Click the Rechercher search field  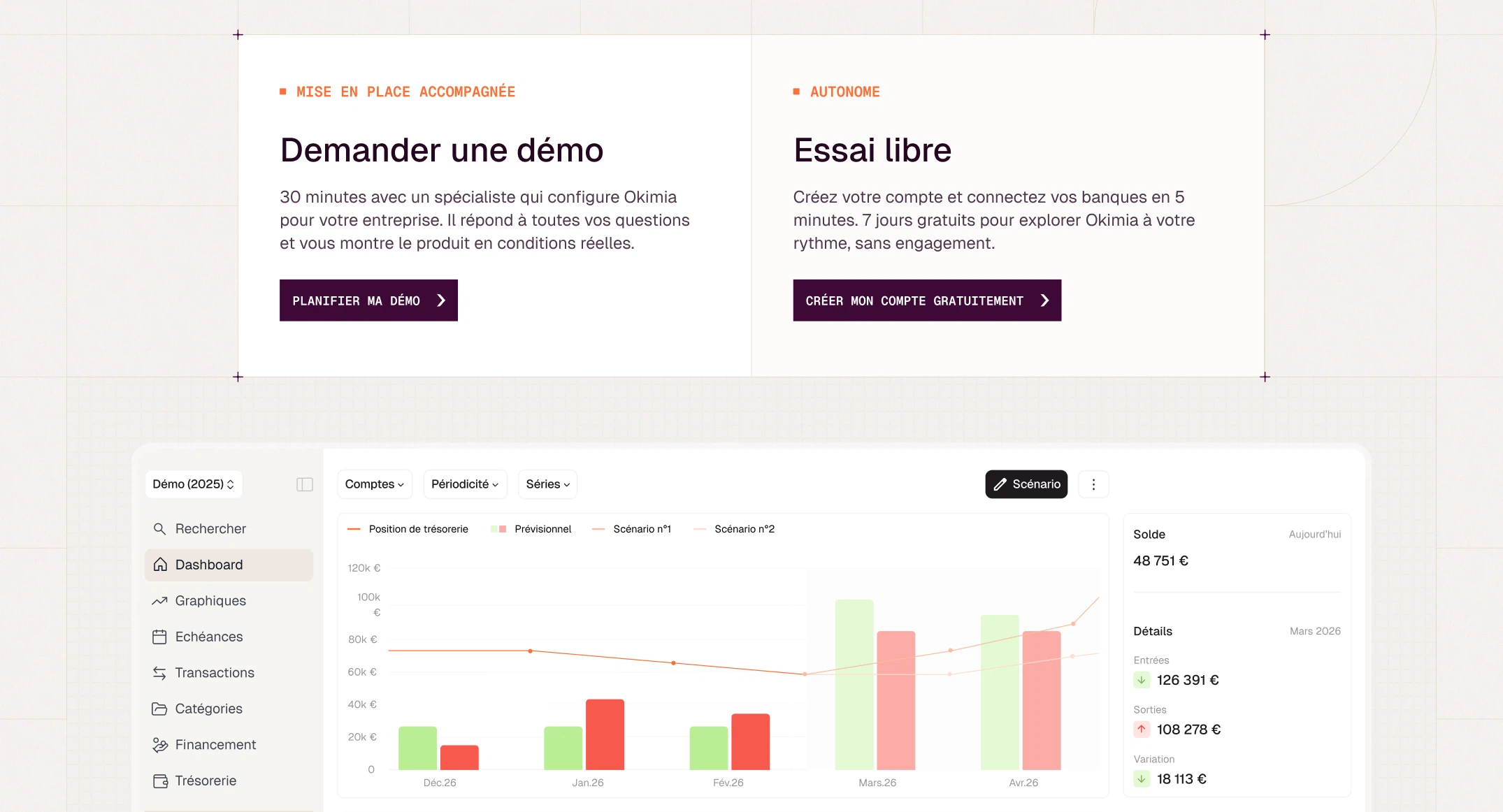[x=229, y=529]
